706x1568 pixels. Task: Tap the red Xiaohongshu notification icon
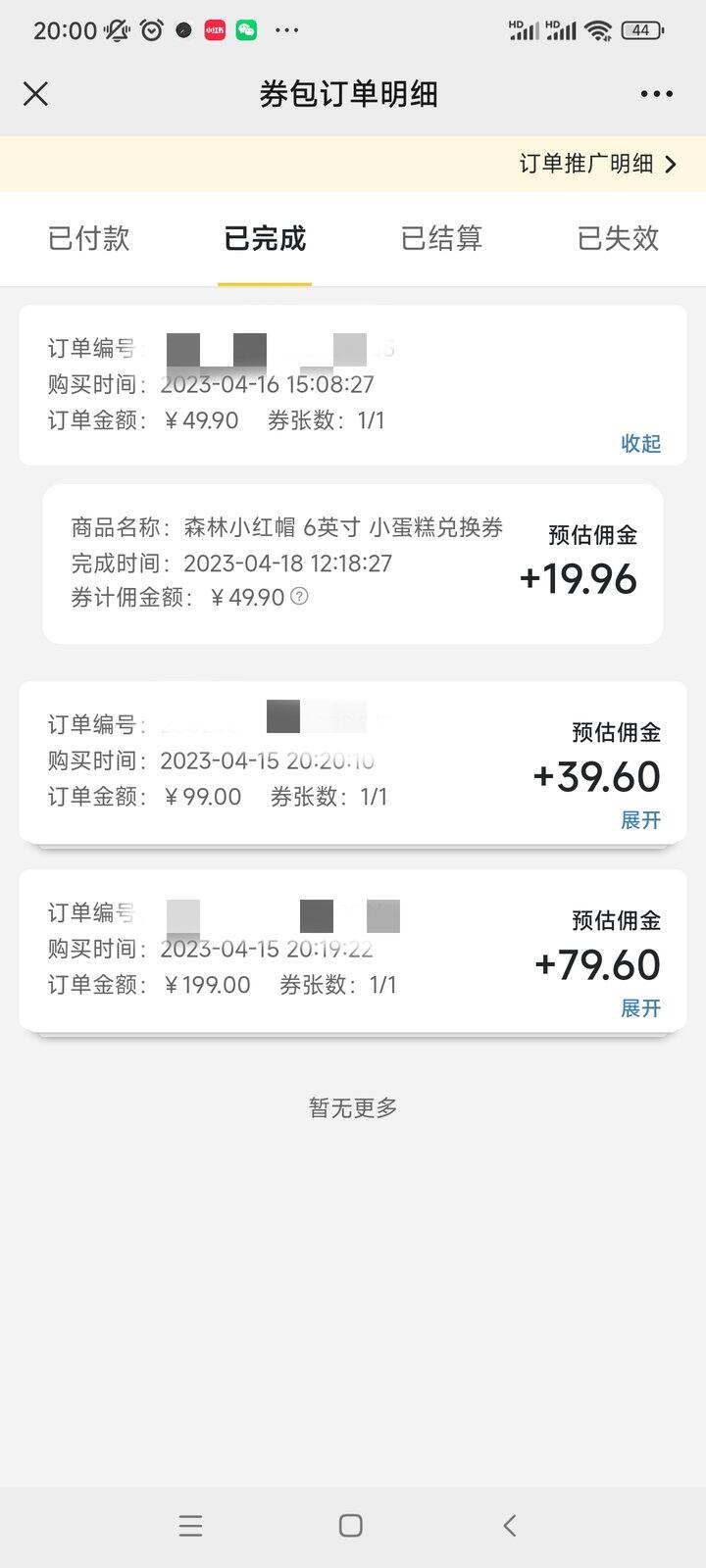[x=215, y=30]
